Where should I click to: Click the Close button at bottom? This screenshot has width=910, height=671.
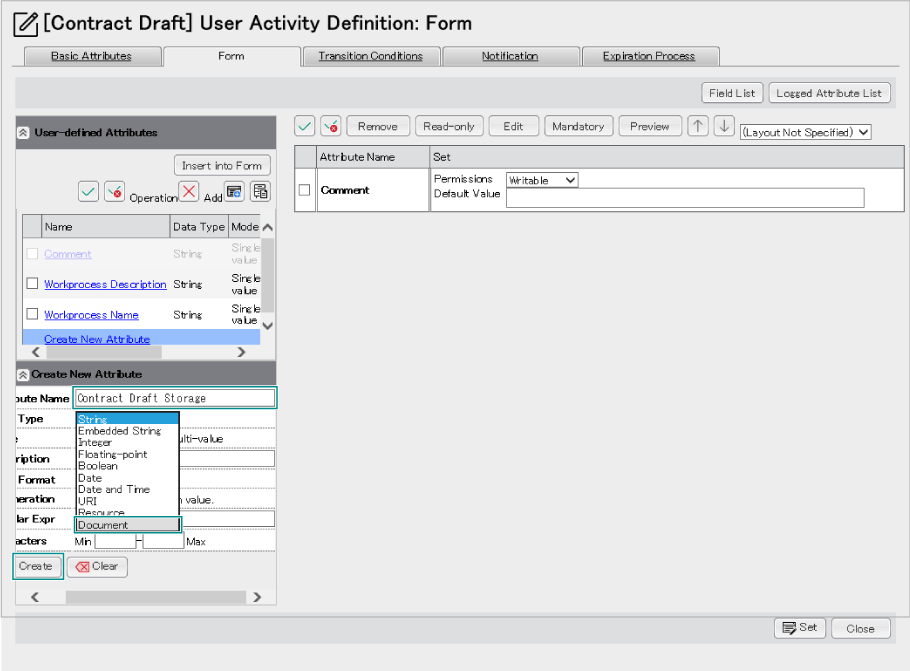[x=860, y=628]
